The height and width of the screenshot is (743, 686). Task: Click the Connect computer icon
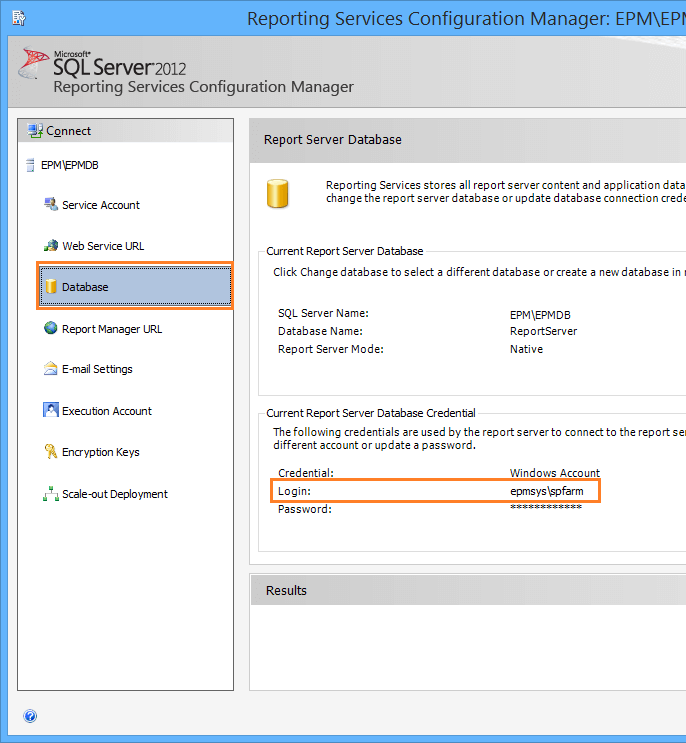[x=35, y=131]
